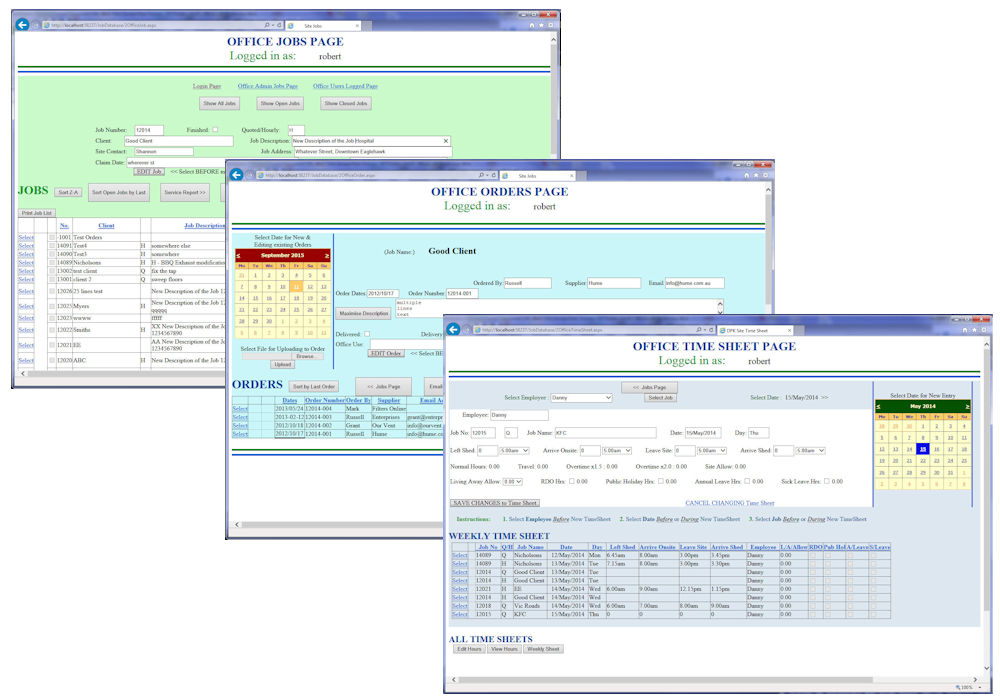Select highlighted day 15 in the May 2014 calendar

[922, 449]
